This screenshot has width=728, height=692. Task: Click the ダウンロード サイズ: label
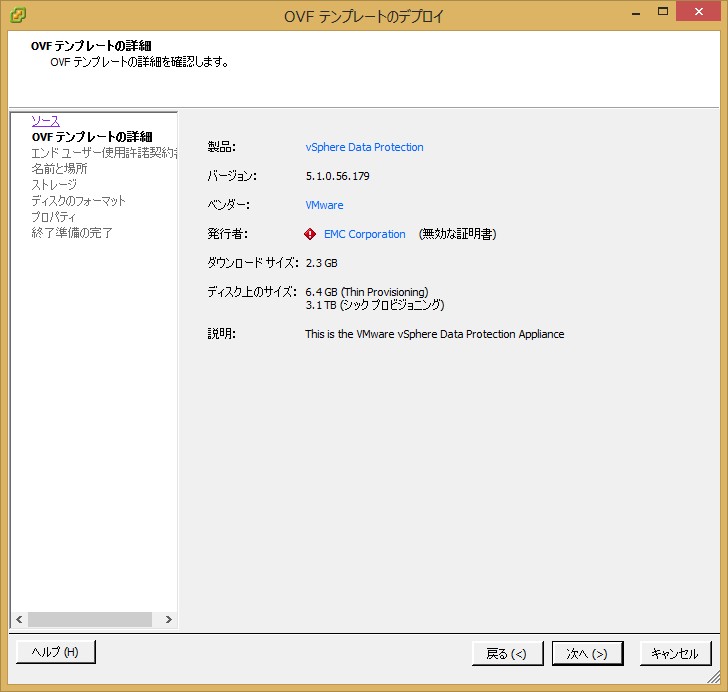click(x=253, y=263)
